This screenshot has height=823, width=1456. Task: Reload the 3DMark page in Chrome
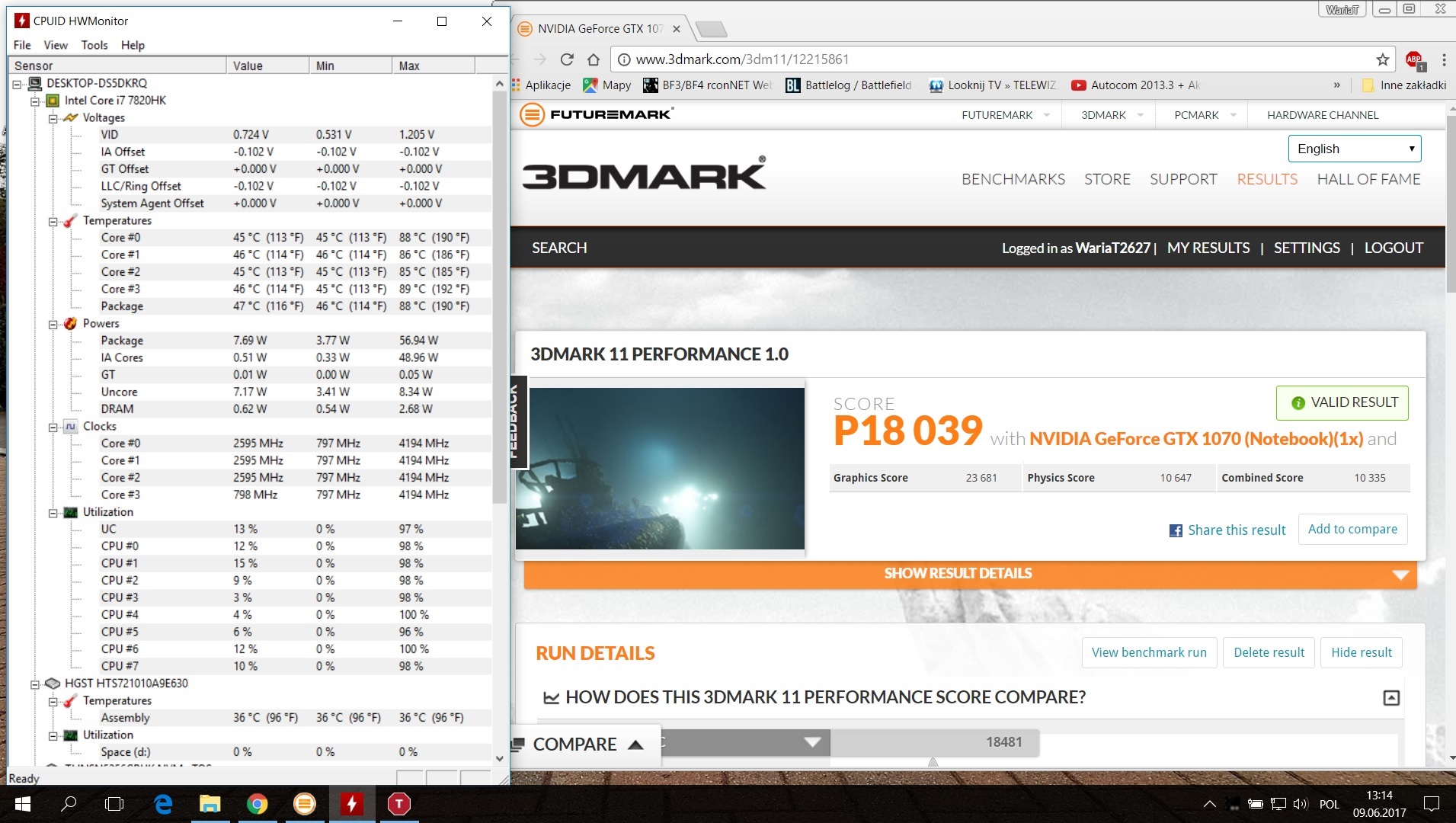[x=567, y=59]
